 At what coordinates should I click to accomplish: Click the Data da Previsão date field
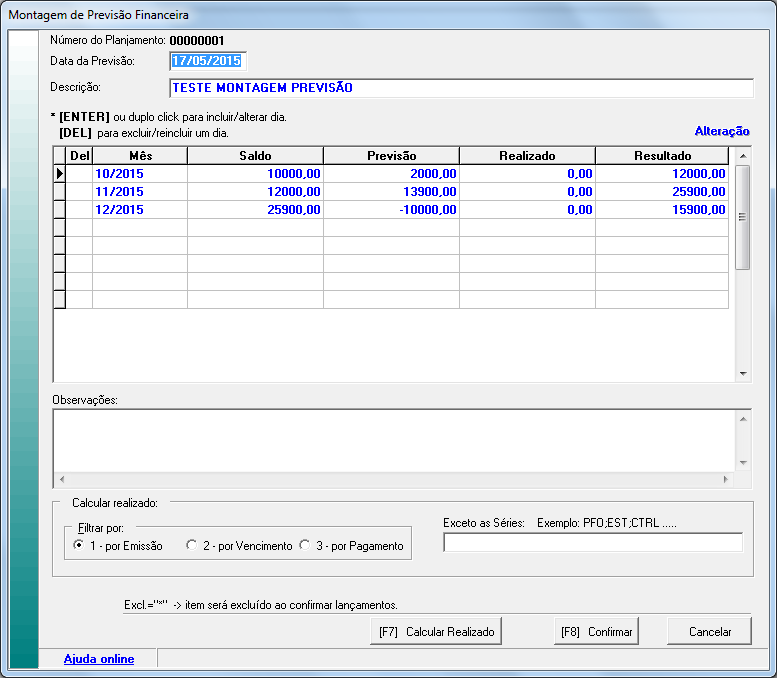coord(206,61)
